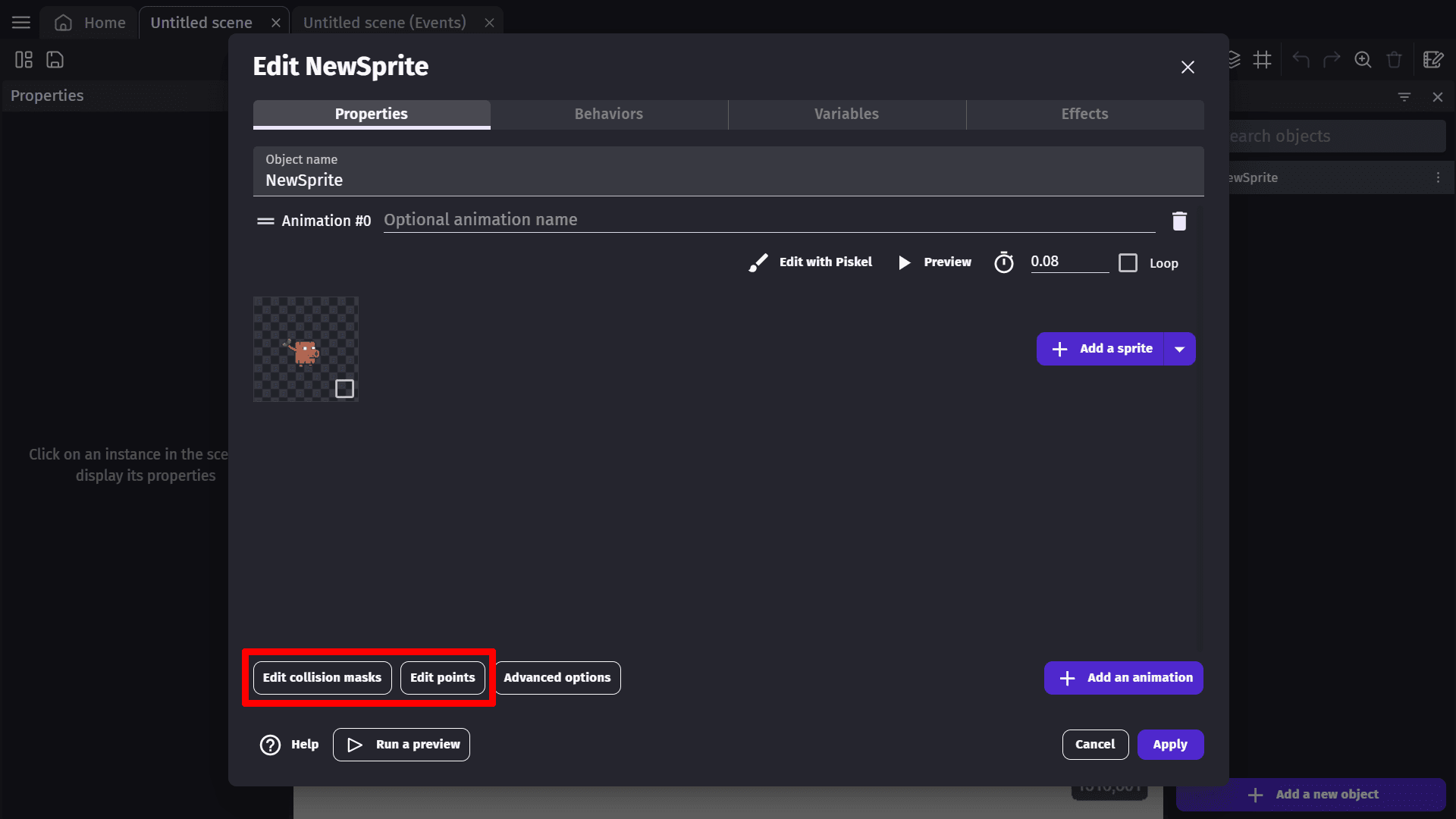The height and width of the screenshot is (819, 1456).
Task: Click the optional animation name field
Action: coord(767,220)
